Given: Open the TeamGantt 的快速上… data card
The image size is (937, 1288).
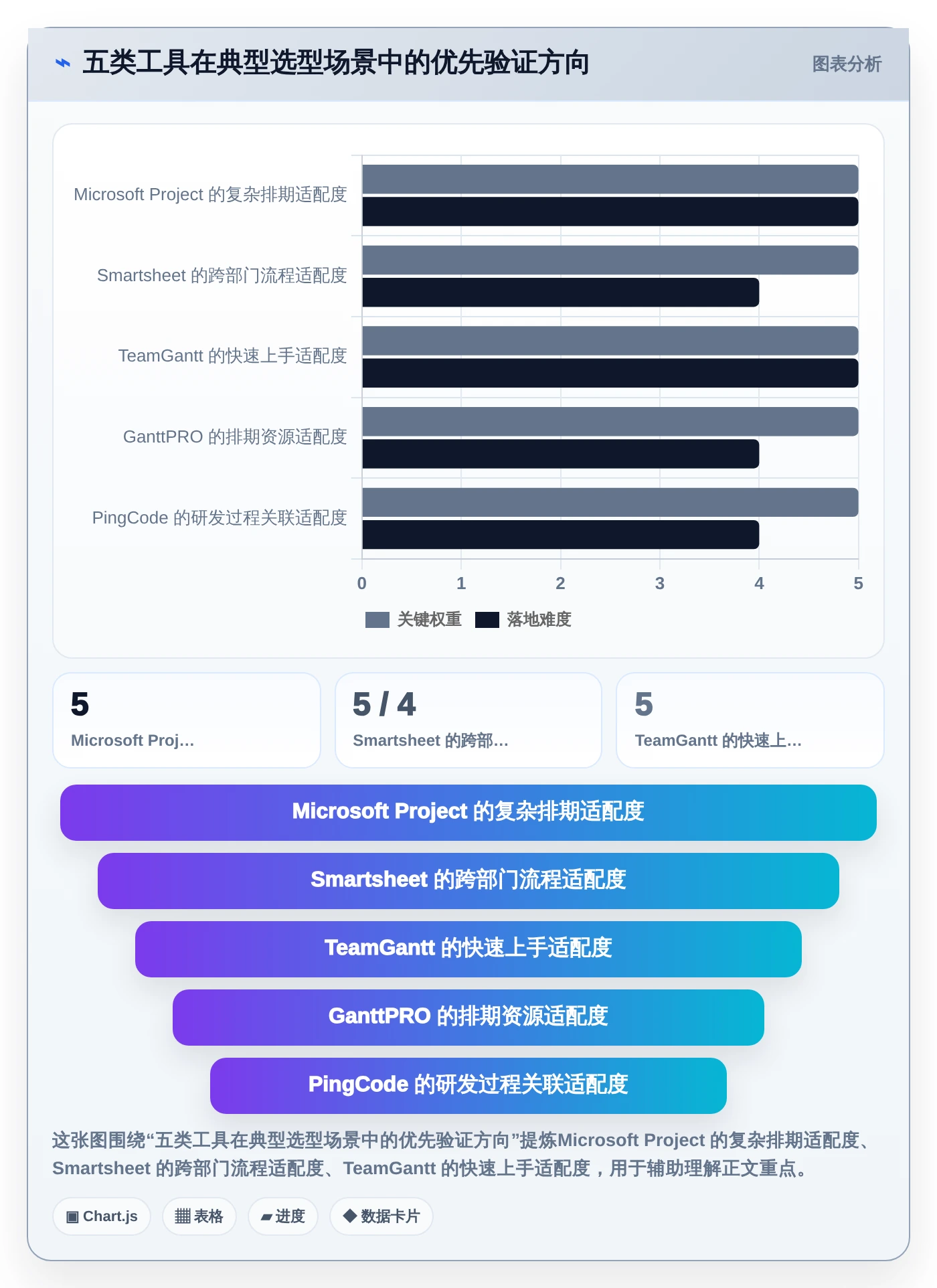Looking at the screenshot, I should coord(750,720).
